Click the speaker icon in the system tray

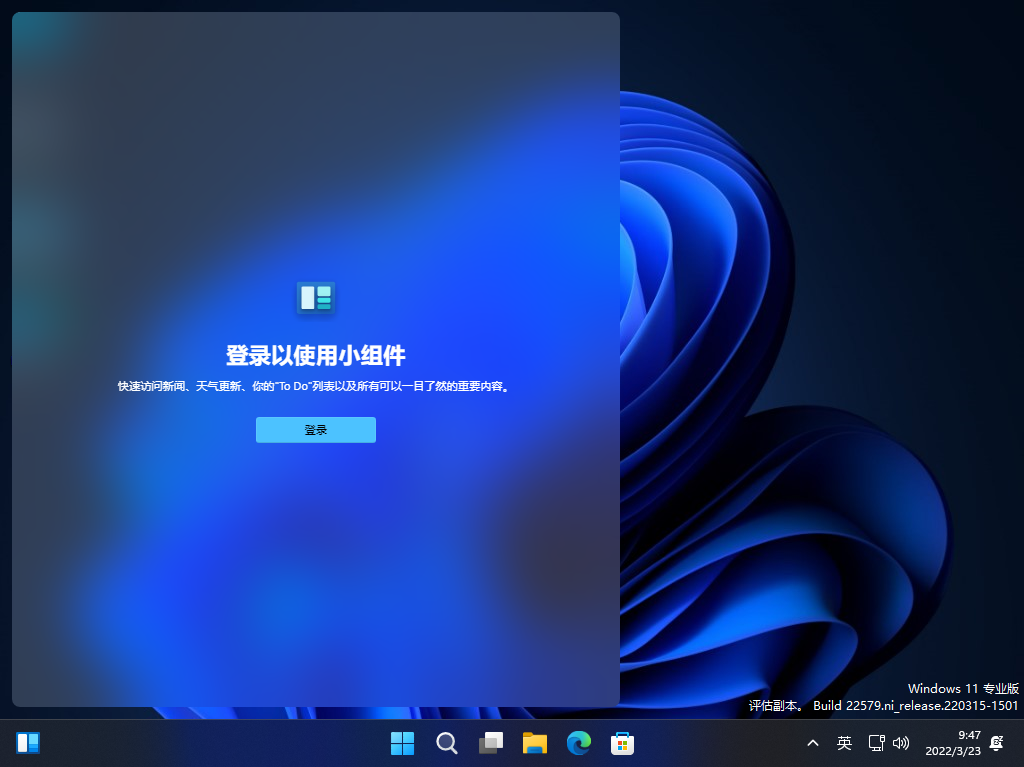coord(901,743)
